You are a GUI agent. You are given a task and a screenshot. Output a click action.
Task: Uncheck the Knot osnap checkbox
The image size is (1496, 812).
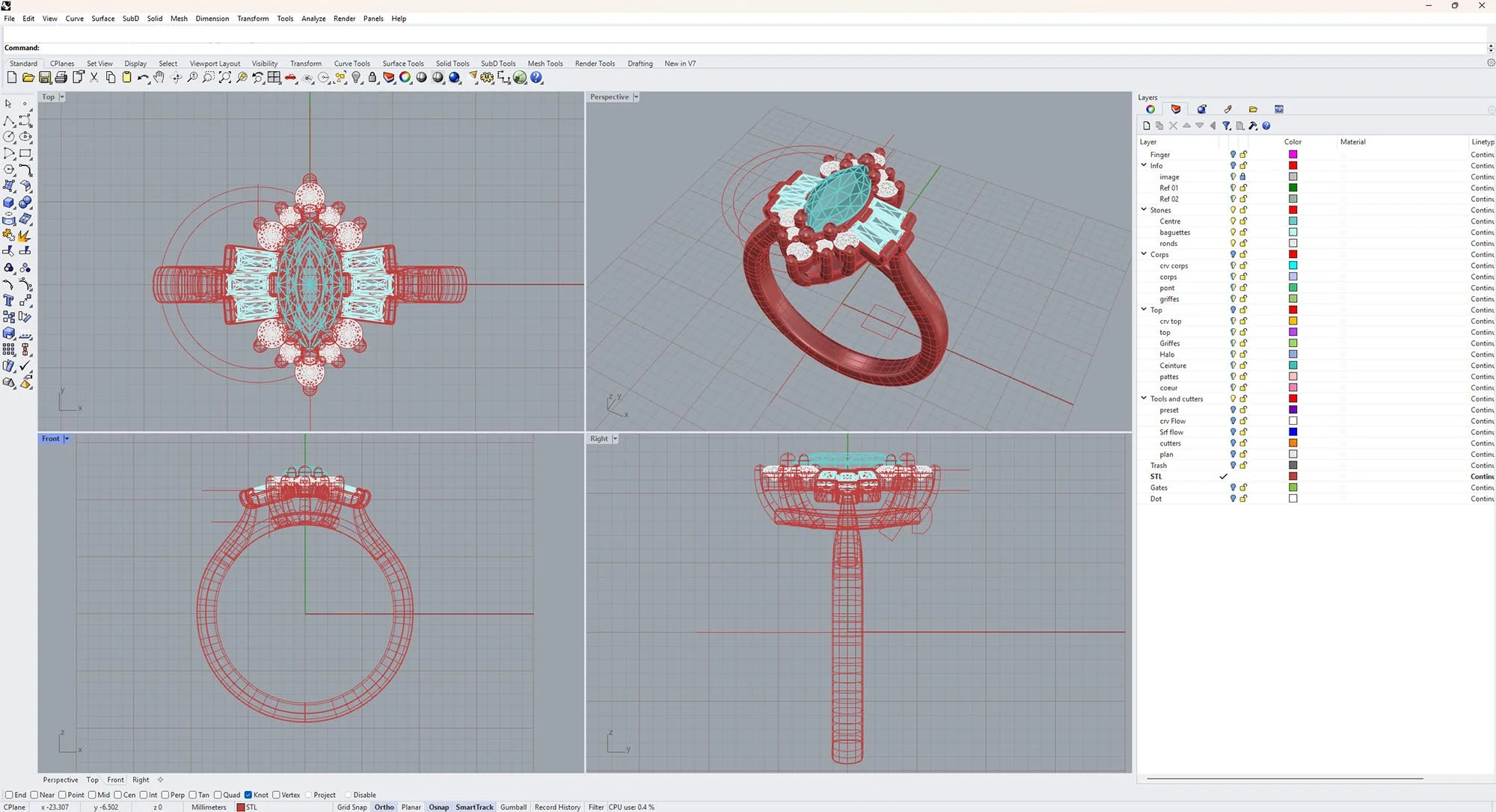point(248,795)
